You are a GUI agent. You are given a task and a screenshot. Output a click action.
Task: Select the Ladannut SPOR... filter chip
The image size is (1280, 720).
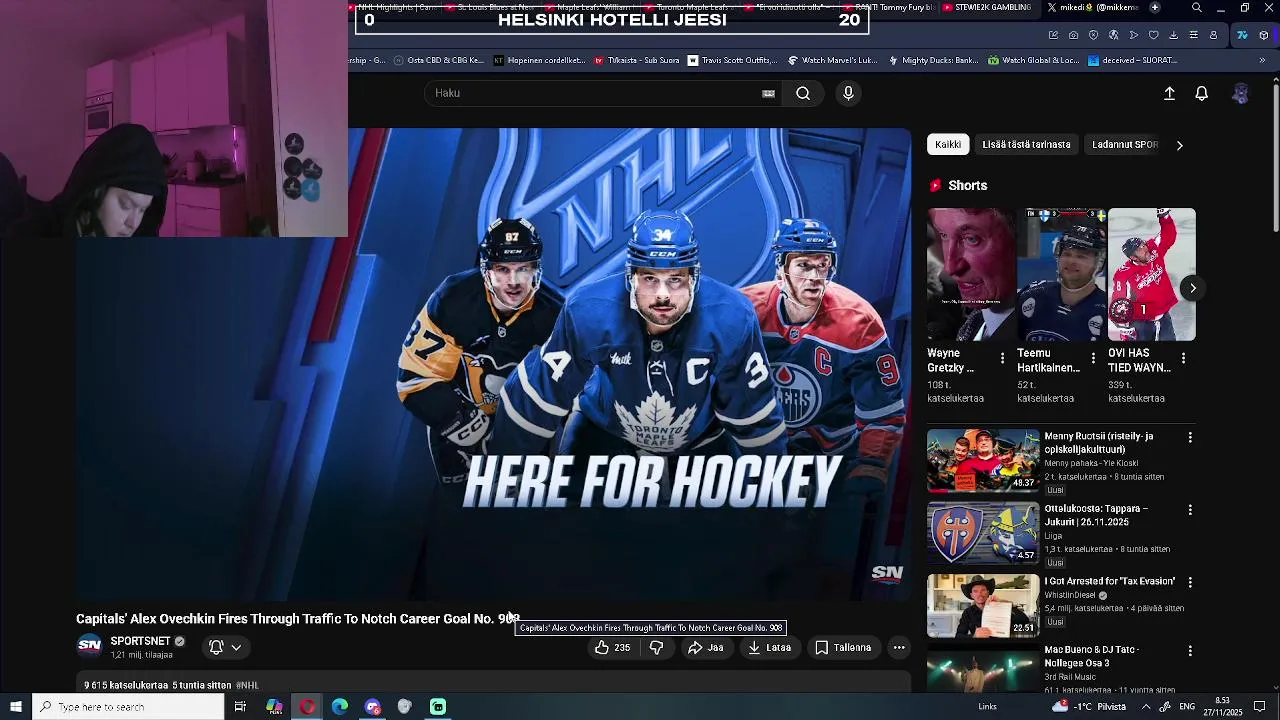click(1125, 145)
